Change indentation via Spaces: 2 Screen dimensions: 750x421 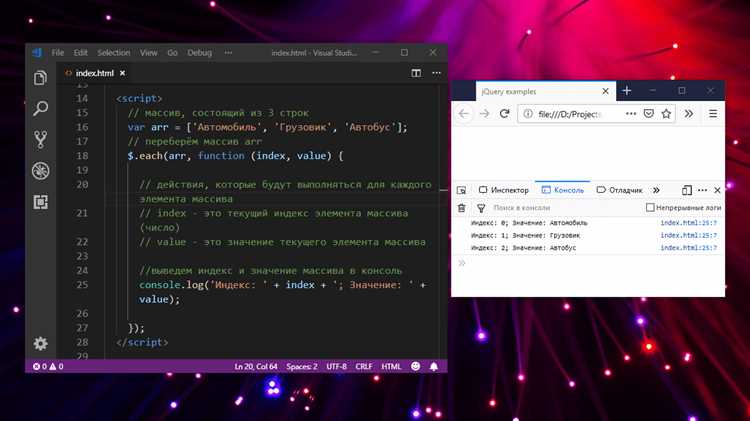(x=301, y=366)
